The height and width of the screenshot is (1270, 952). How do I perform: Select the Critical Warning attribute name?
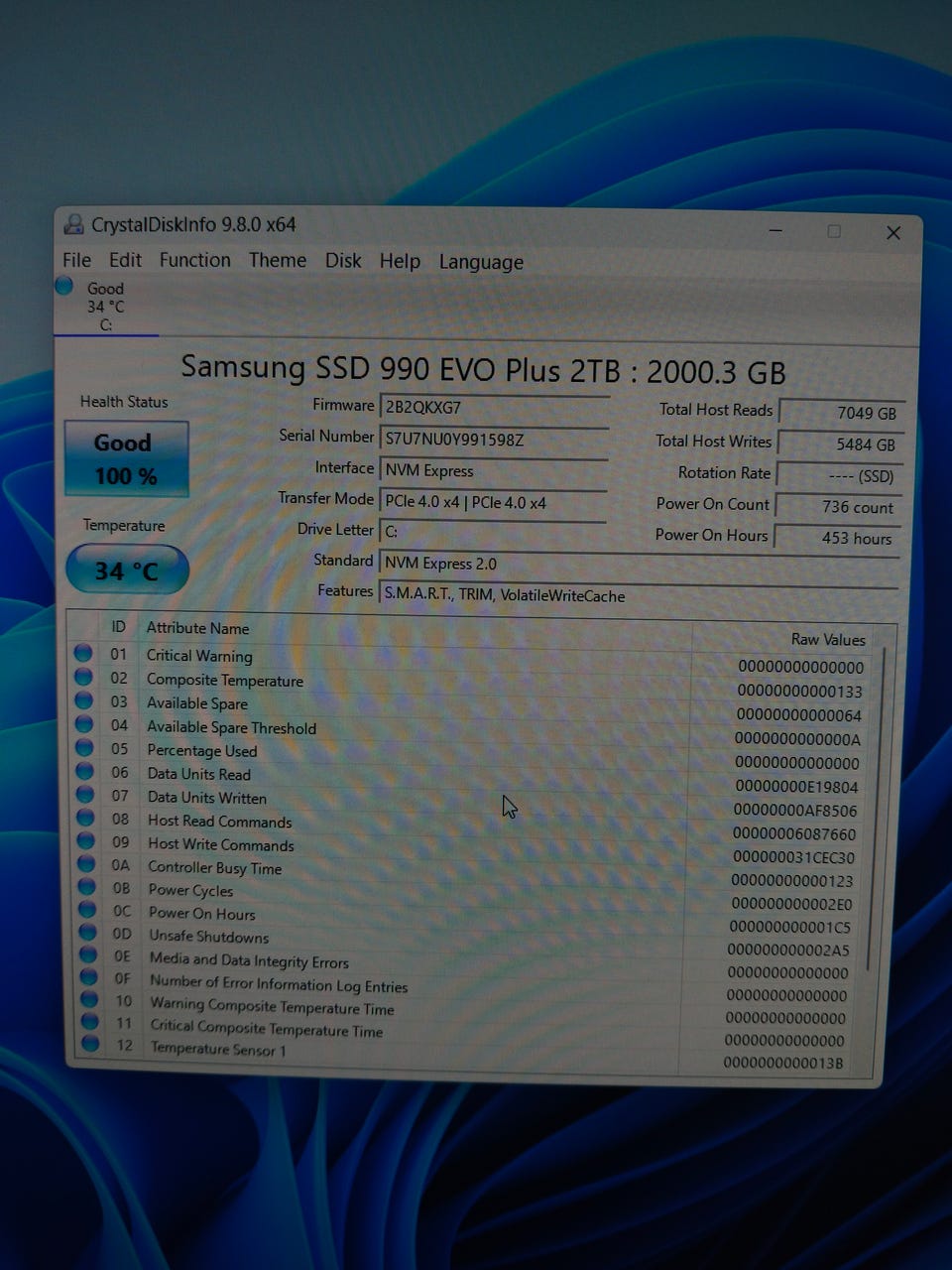[x=199, y=656]
